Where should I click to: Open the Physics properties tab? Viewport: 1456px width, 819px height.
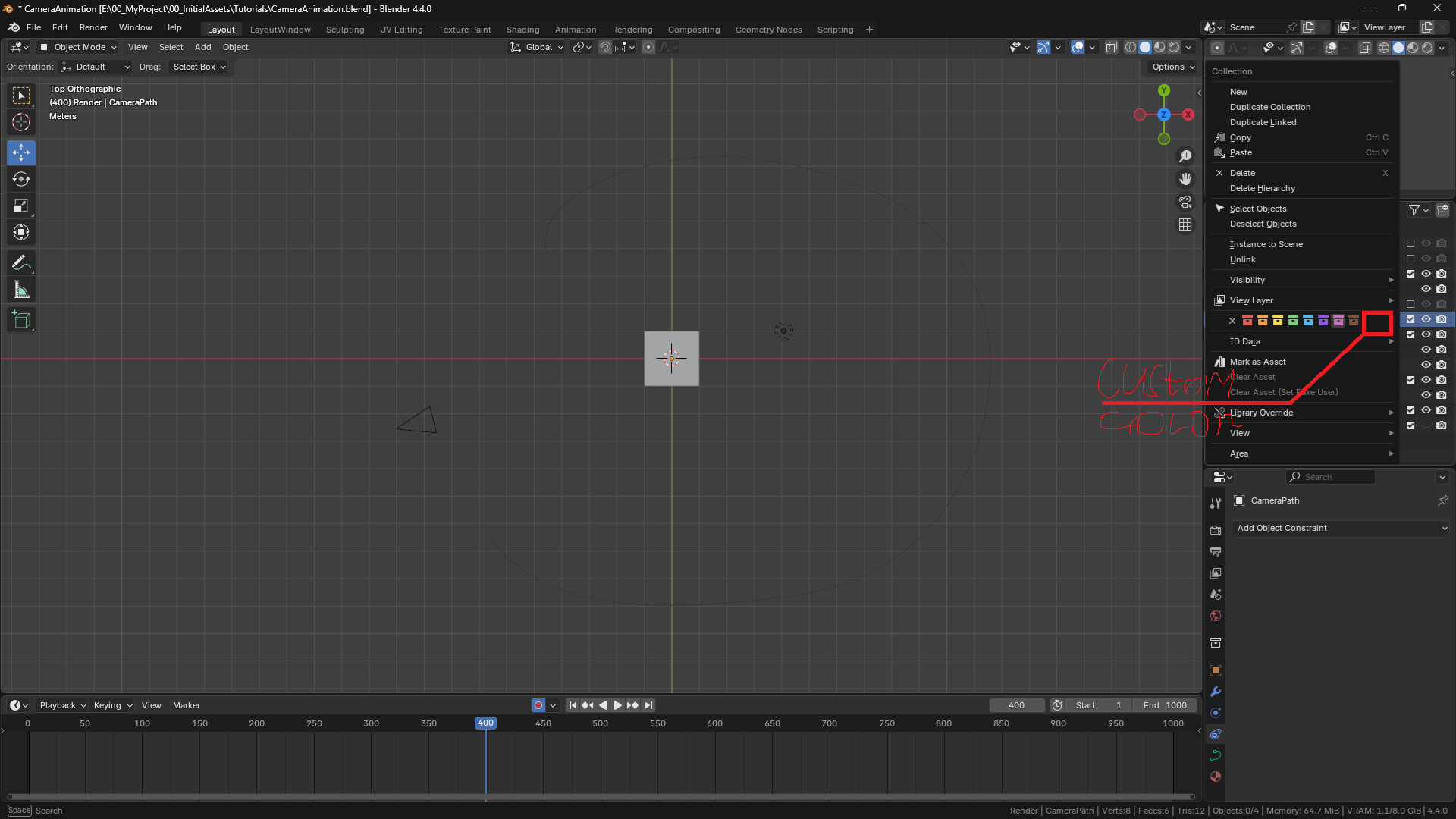pos(1216,713)
